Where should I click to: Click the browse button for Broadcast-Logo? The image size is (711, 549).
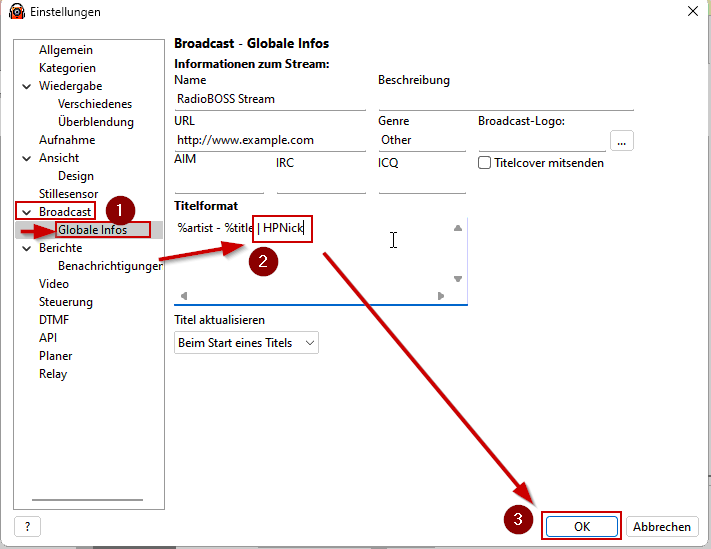tap(621, 141)
